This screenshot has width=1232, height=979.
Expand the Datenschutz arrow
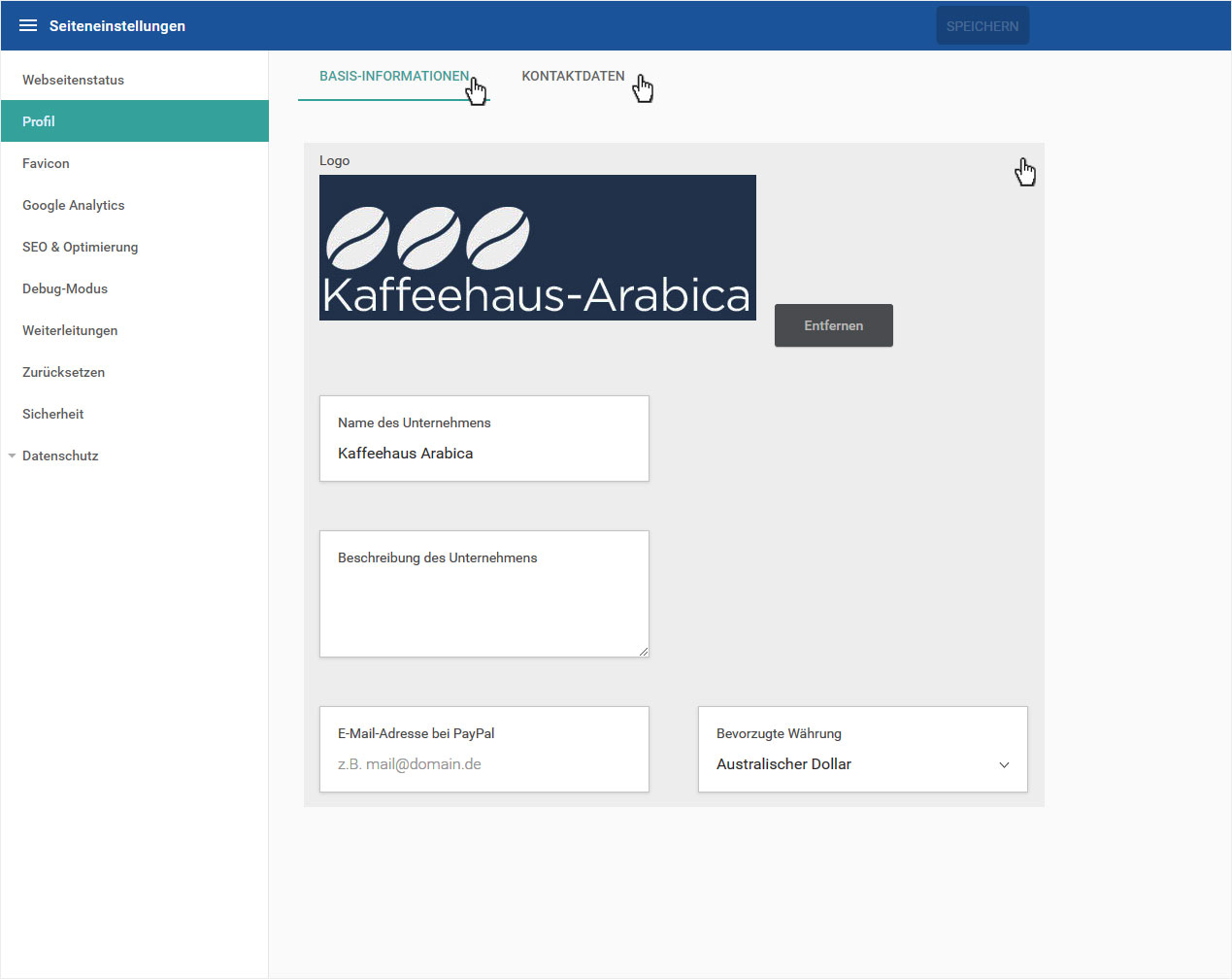12,456
